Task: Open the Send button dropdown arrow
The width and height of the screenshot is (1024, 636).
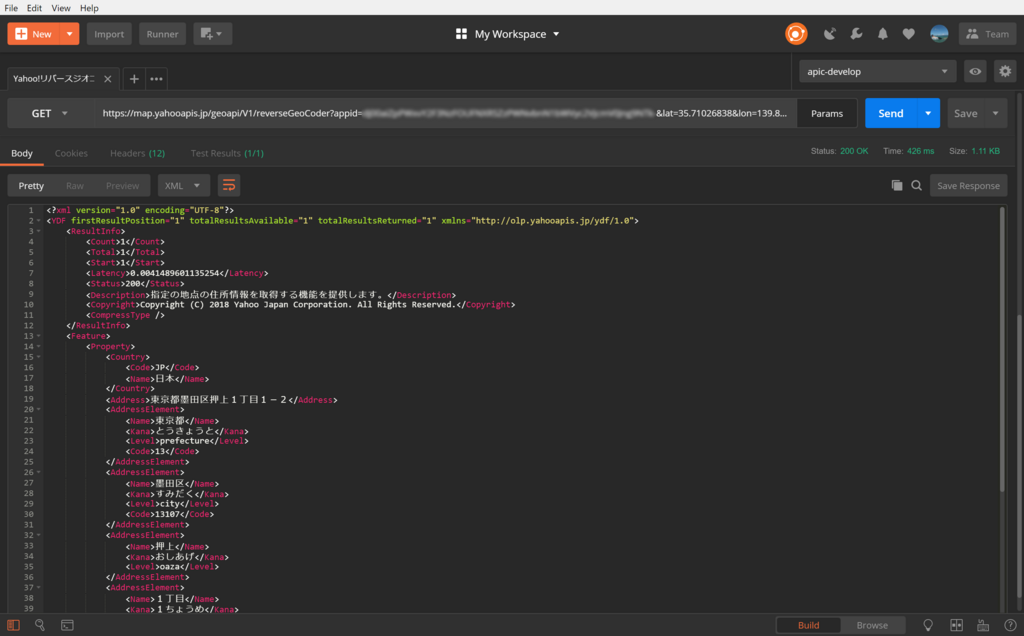Action: point(928,114)
